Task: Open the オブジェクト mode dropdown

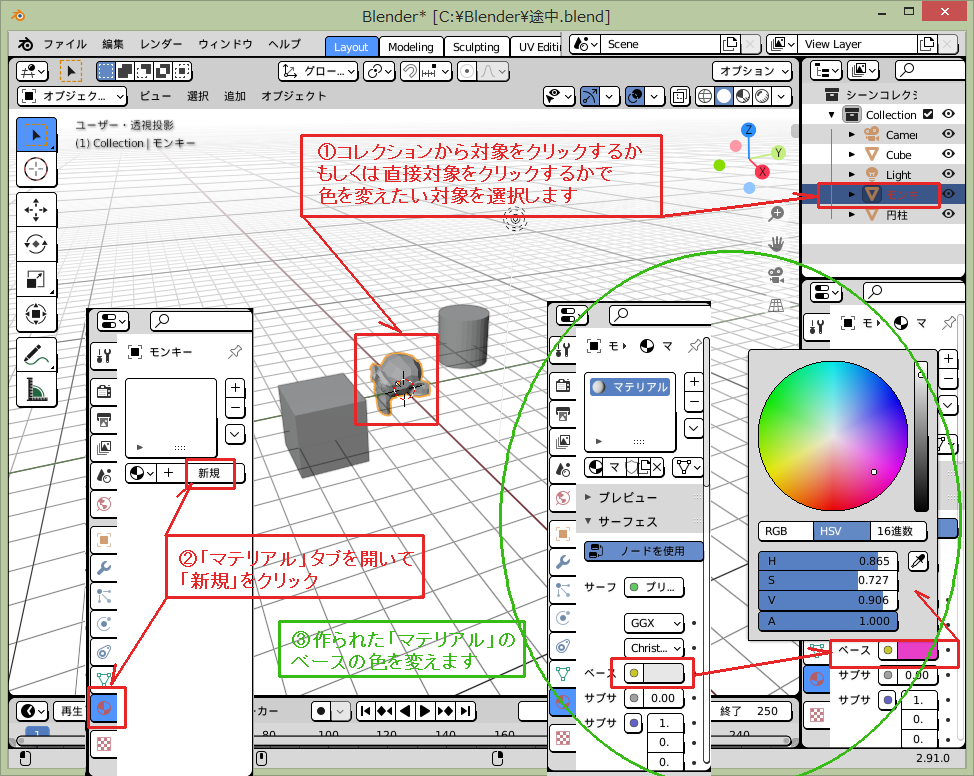Action: (x=73, y=96)
